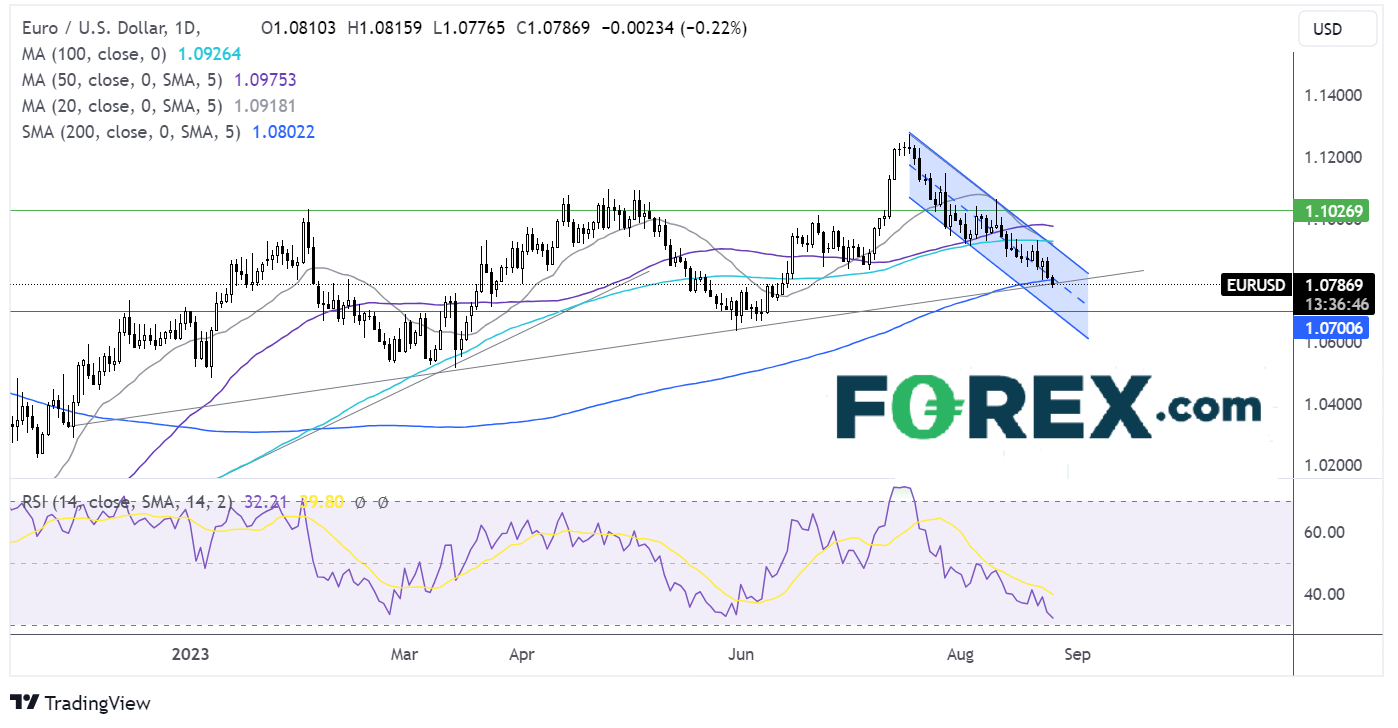Image resolution: width=1398 pixels, height=728 pixels.
Task: Click the EURUSD symbol label on chart
Action: (x=1255, y=286)
